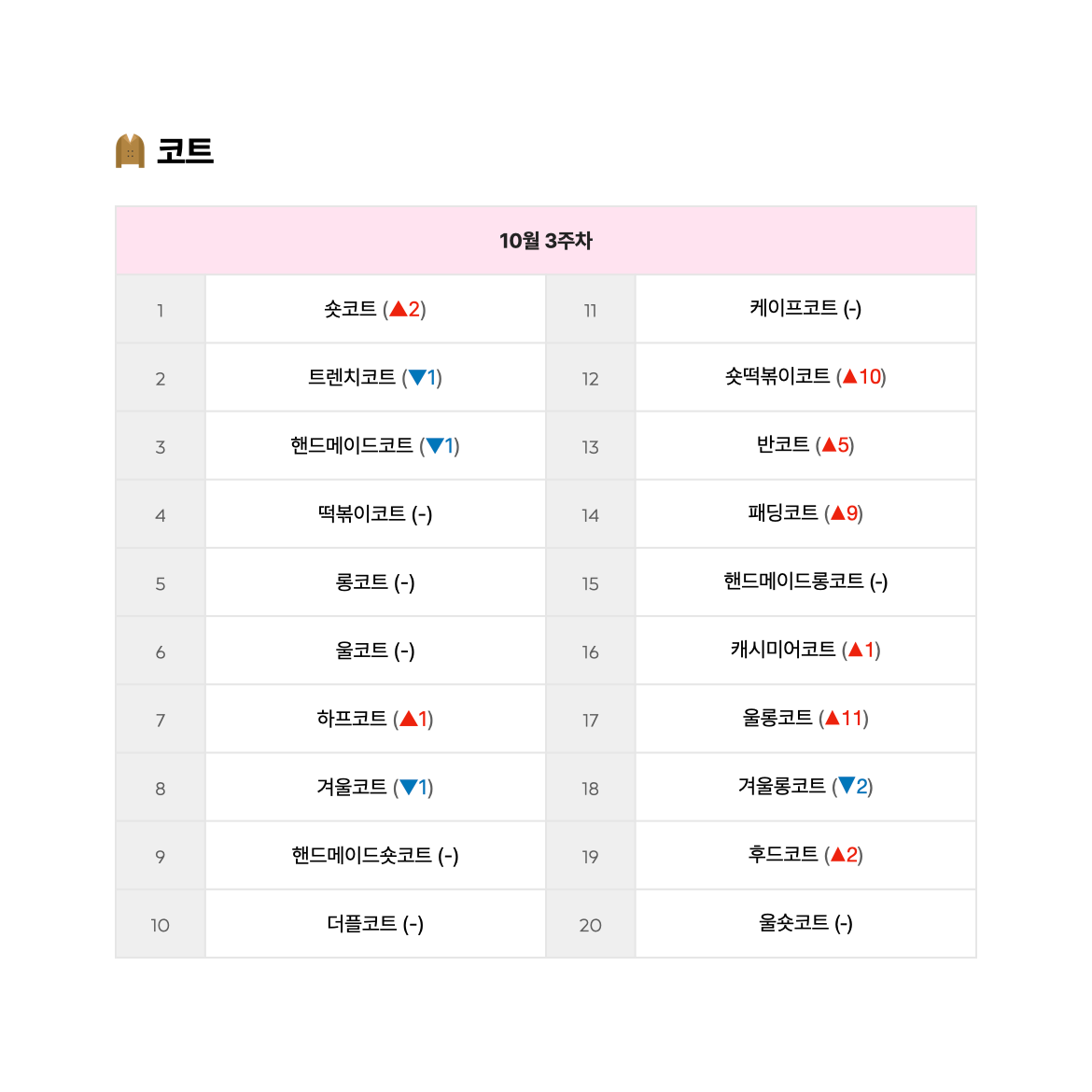Click the coat emoji icon beside 코트 heading
Image resolution: width=1092 pixels, height=1092 pixels.
pos(130,150)
